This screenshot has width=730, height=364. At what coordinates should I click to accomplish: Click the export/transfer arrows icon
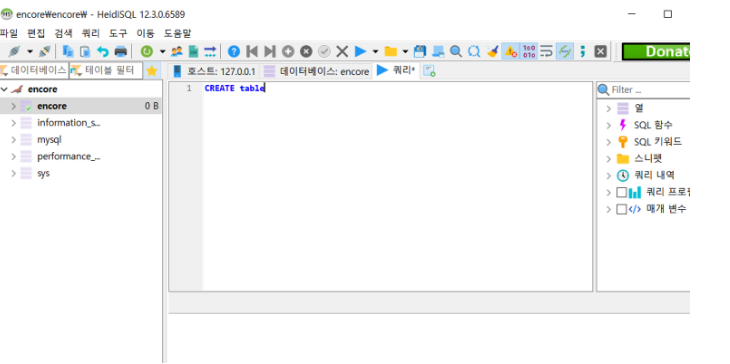[x=210, y=51]
